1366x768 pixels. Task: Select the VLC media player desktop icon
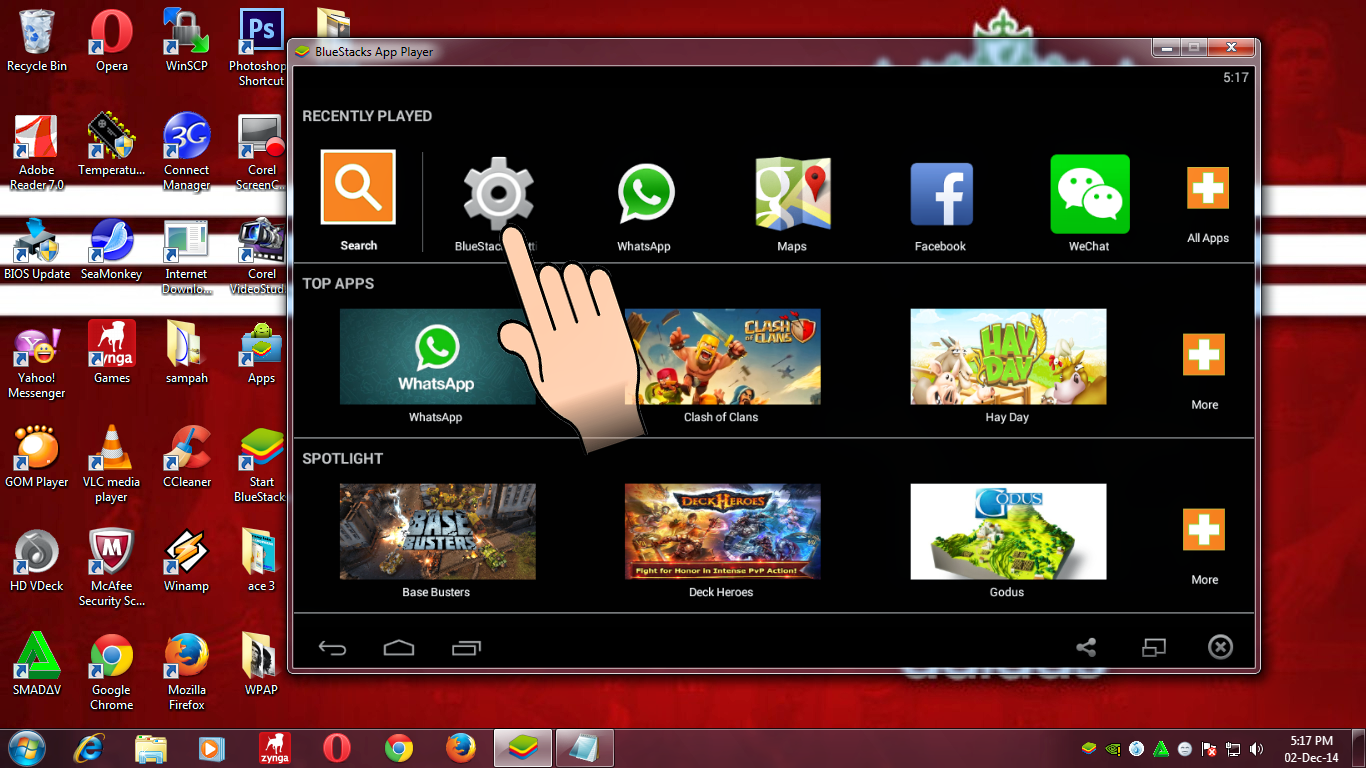click(x=112, y=464)
